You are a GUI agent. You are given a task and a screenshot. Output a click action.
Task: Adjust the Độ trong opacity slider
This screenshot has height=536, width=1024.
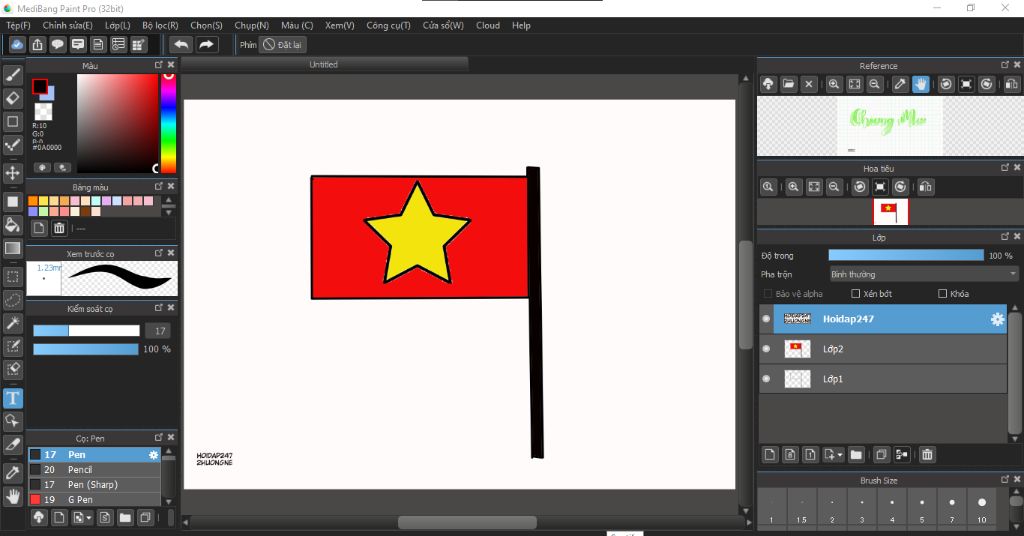pos(906,255)
